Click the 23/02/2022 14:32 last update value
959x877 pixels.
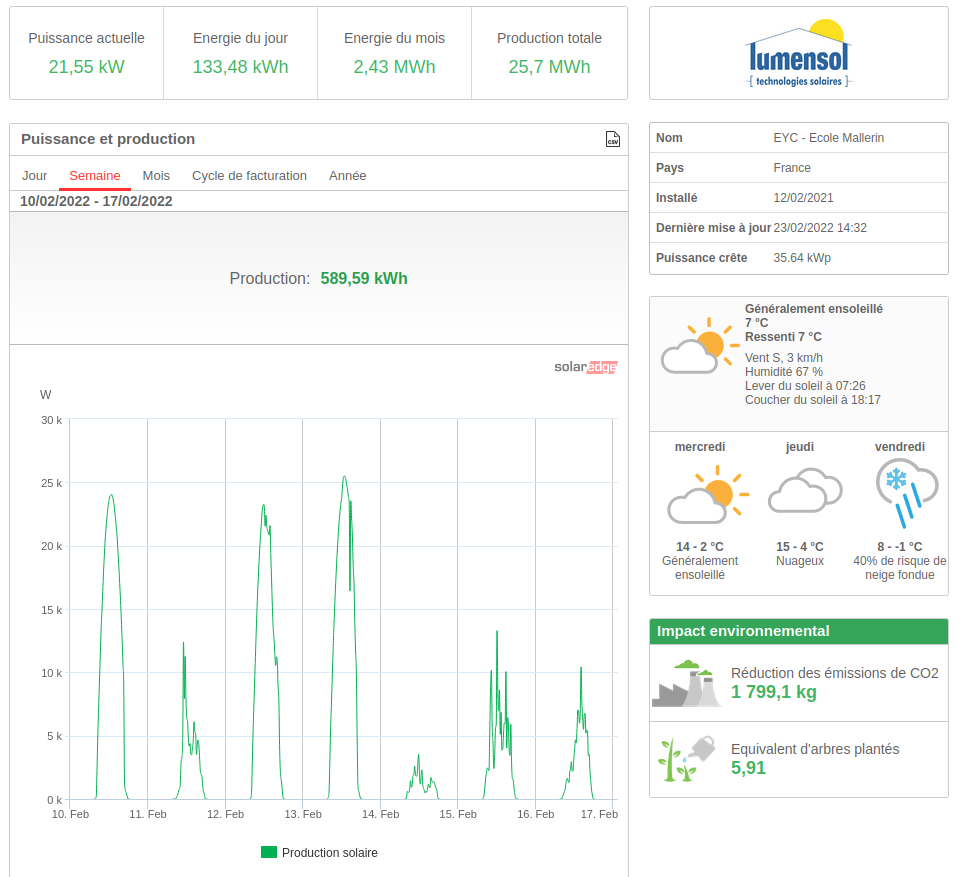(820, 228)
